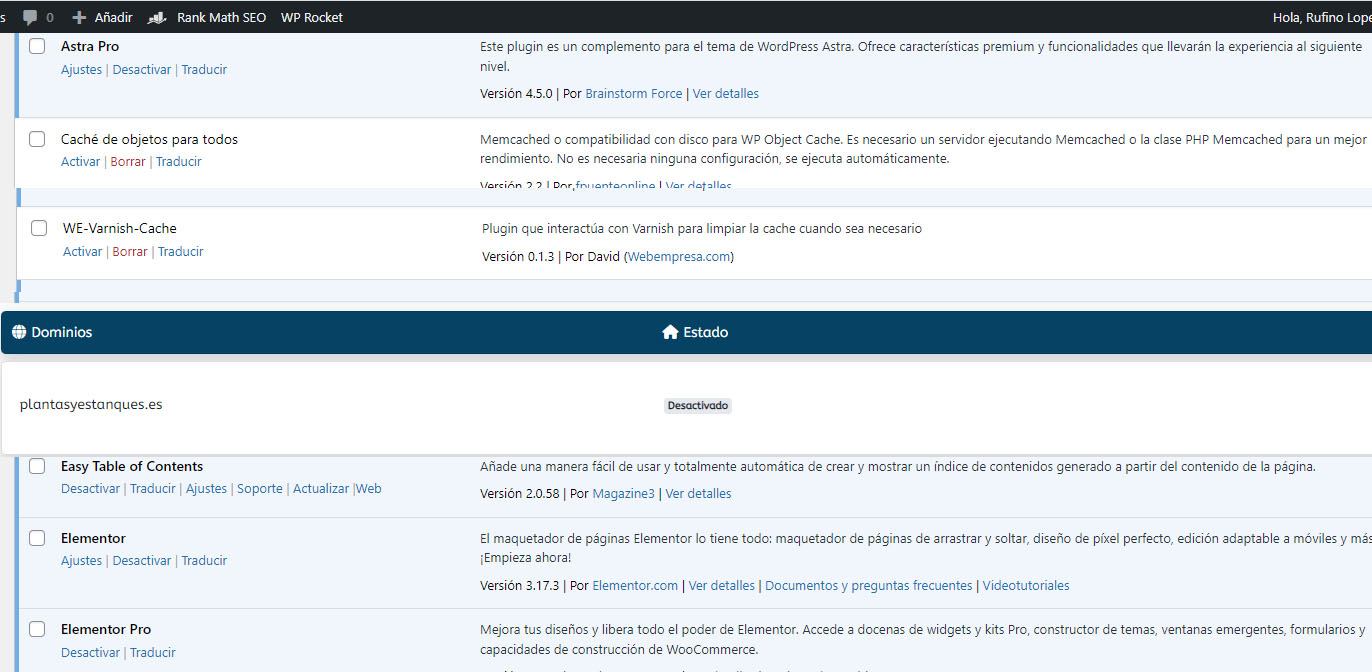Screen dimensions: 1372x672
Task: Open Ajustes for Astra Pro
Action: (81, 70)
